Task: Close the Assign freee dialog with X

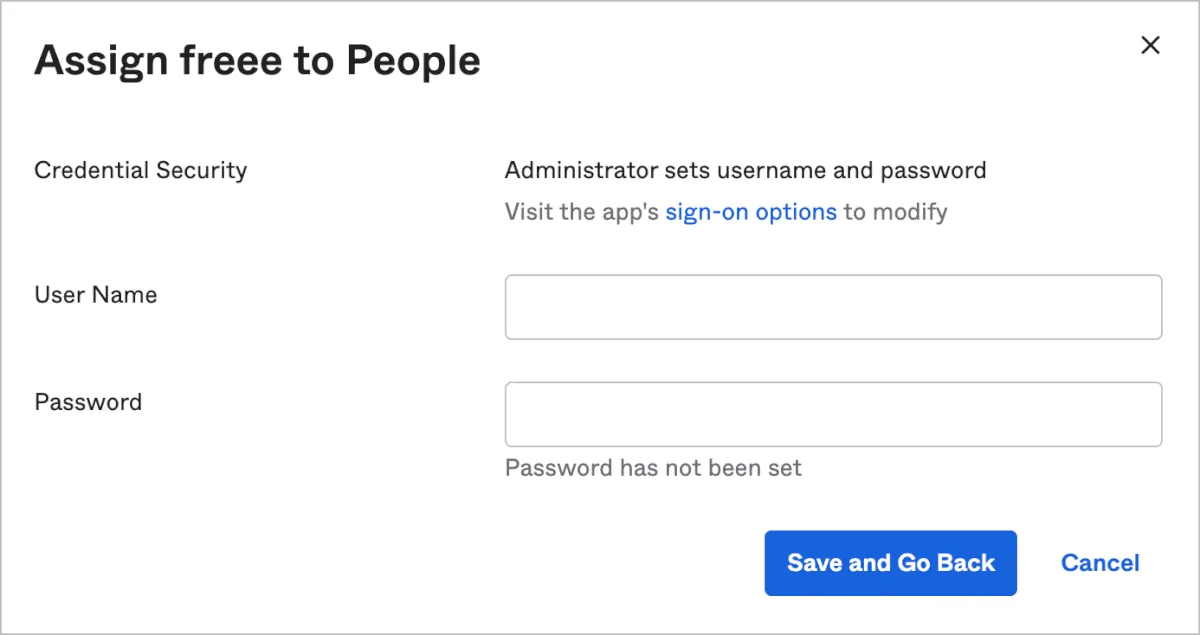Action: point(1150,45)
